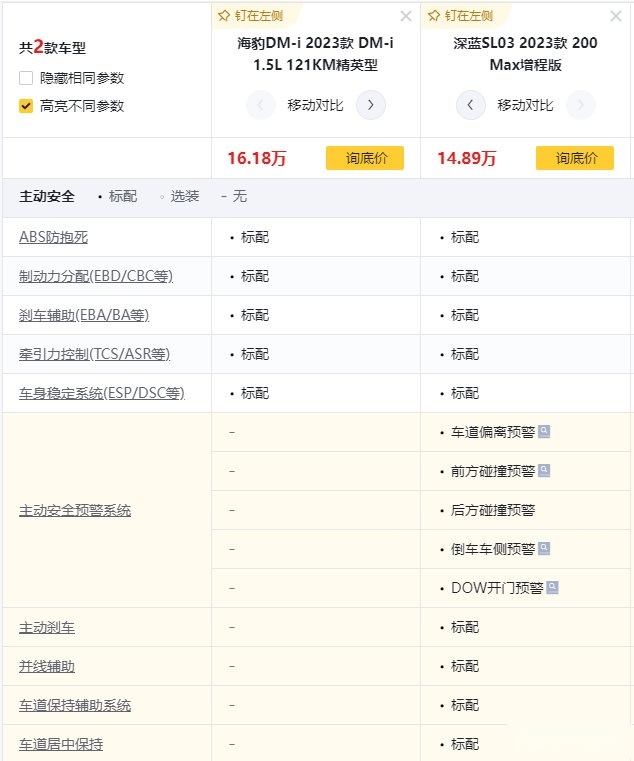Open 车道偏离预警 detail magnifier icon
Viewport: 634px width, 761px height.
click(x=544, y=431)
